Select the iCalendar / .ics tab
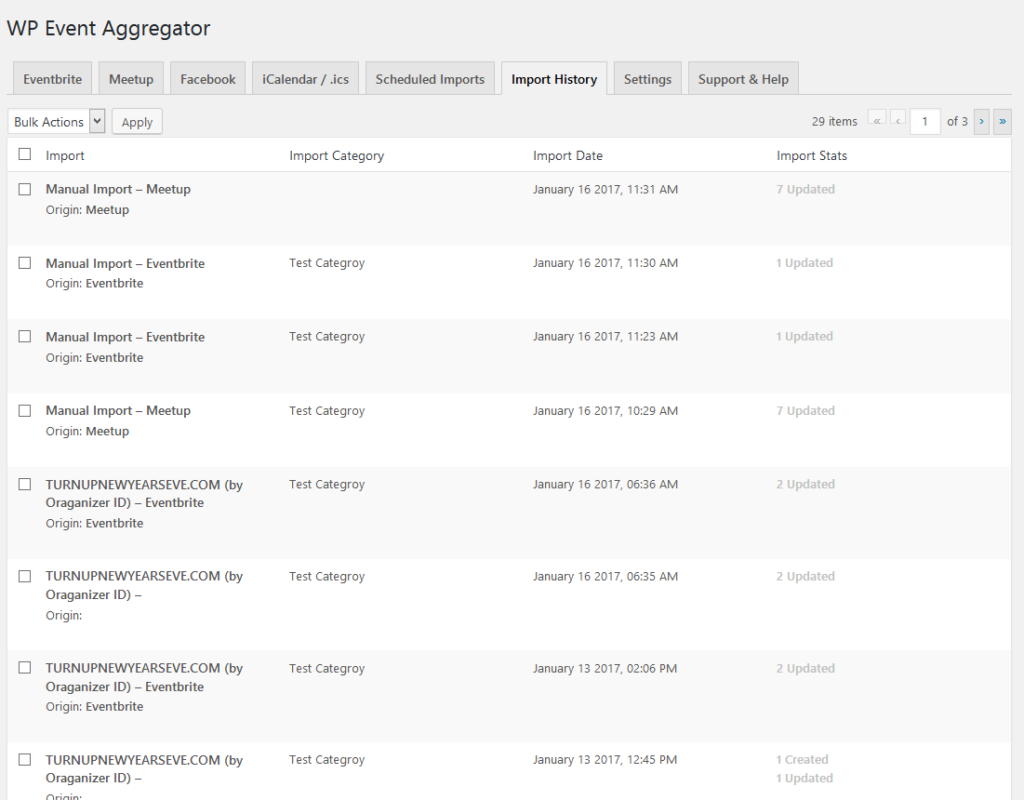1024x800 pixels. coord(305,78)
